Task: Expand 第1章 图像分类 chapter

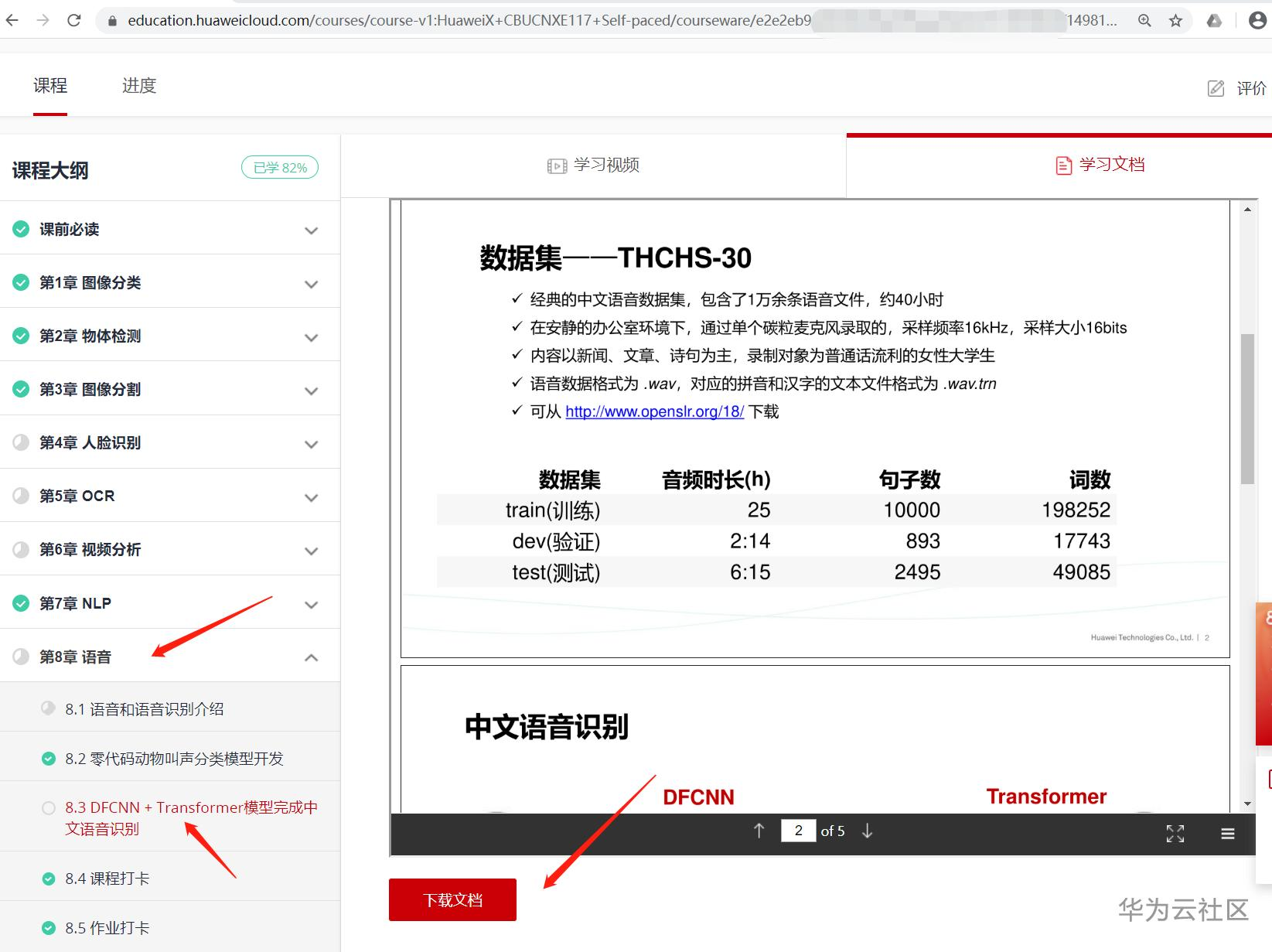Action: click(312, 284)
